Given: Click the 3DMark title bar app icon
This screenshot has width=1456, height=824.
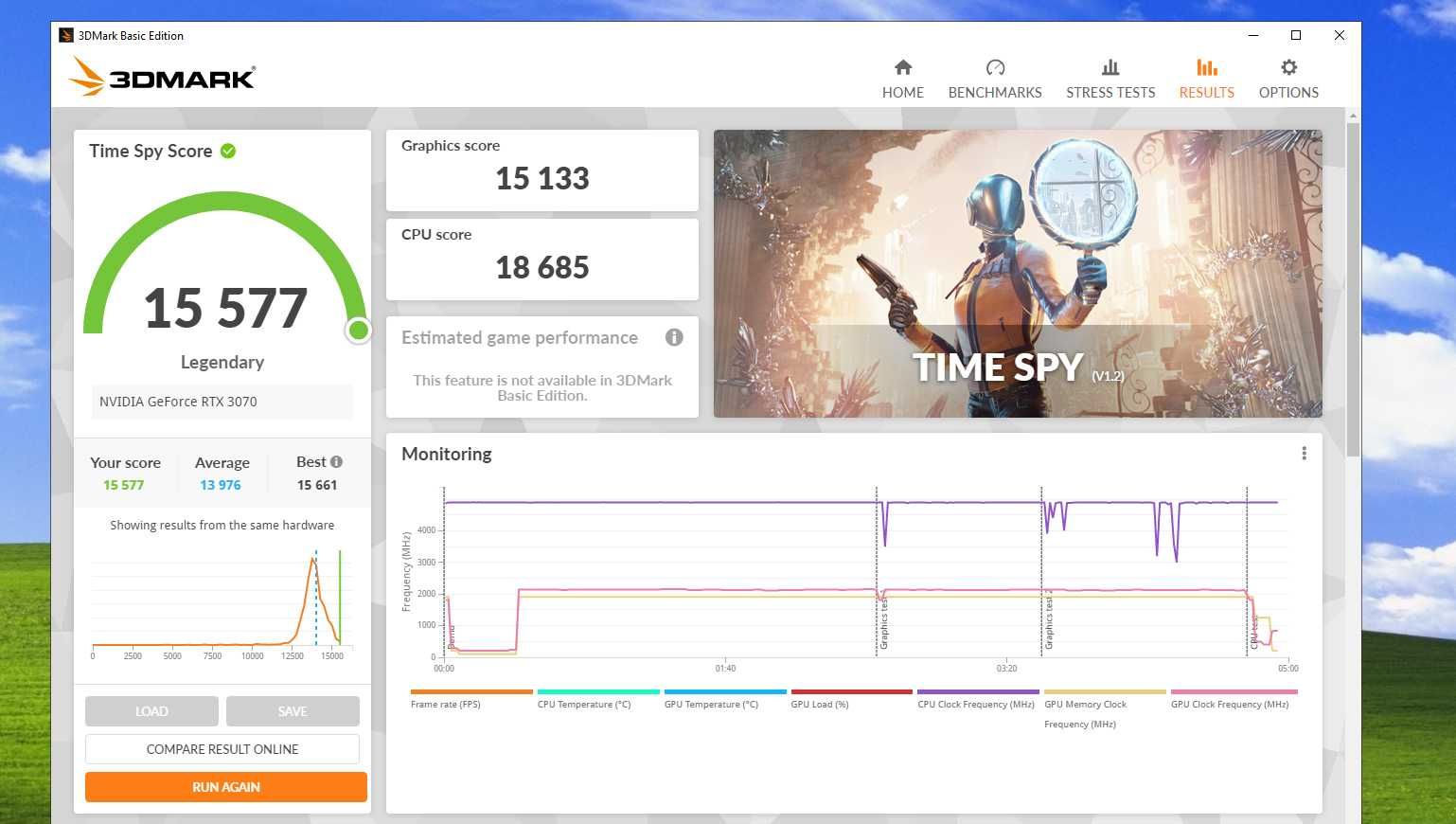Looking at the screenshot, I should click(x=66, y=35).
